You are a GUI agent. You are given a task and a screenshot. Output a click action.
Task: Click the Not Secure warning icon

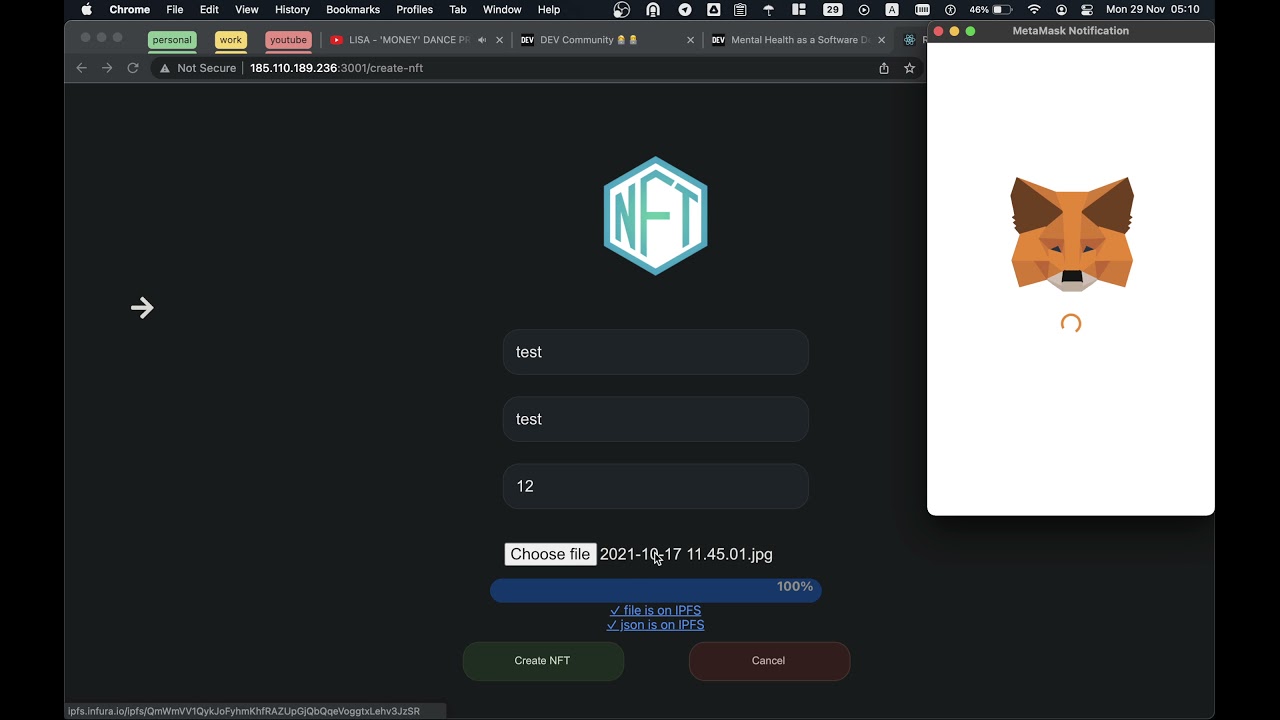point(165,68)
